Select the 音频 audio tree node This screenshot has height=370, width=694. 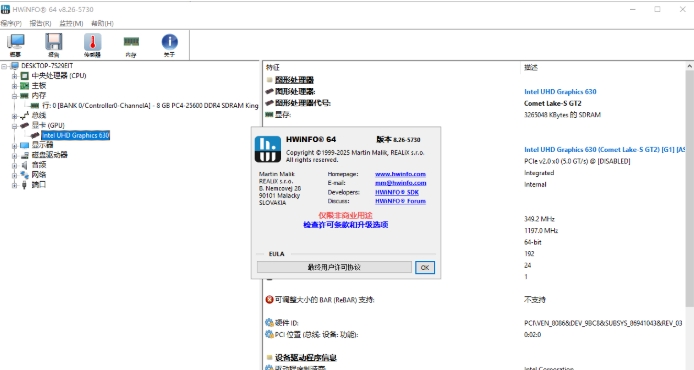point(39,165)
